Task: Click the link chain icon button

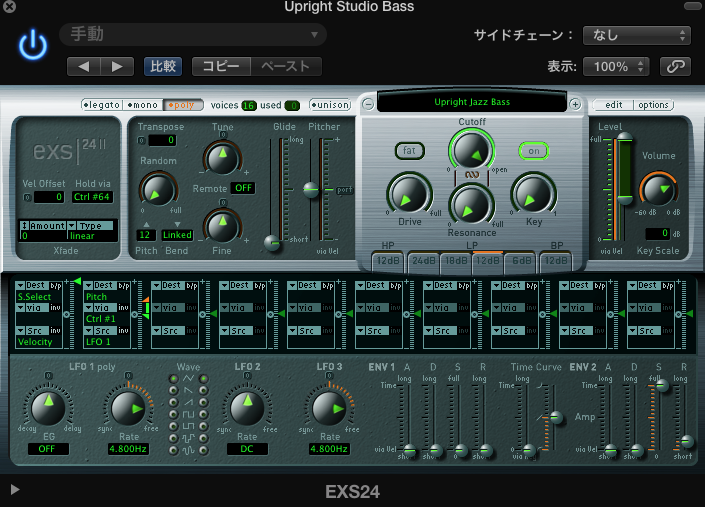Action: click(x=675, y=67)
